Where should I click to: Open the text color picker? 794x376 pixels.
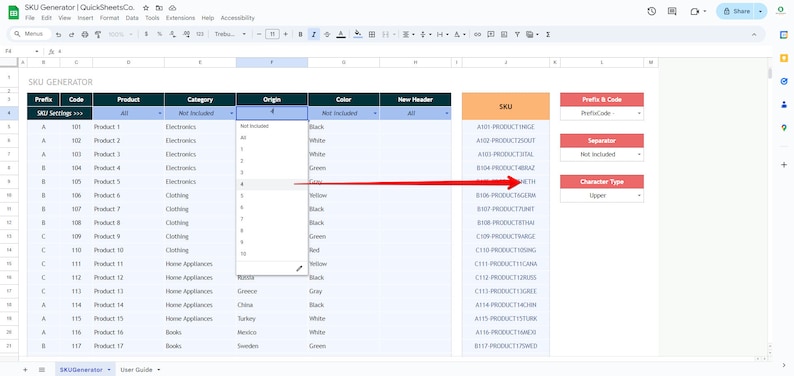coord(341,34)
